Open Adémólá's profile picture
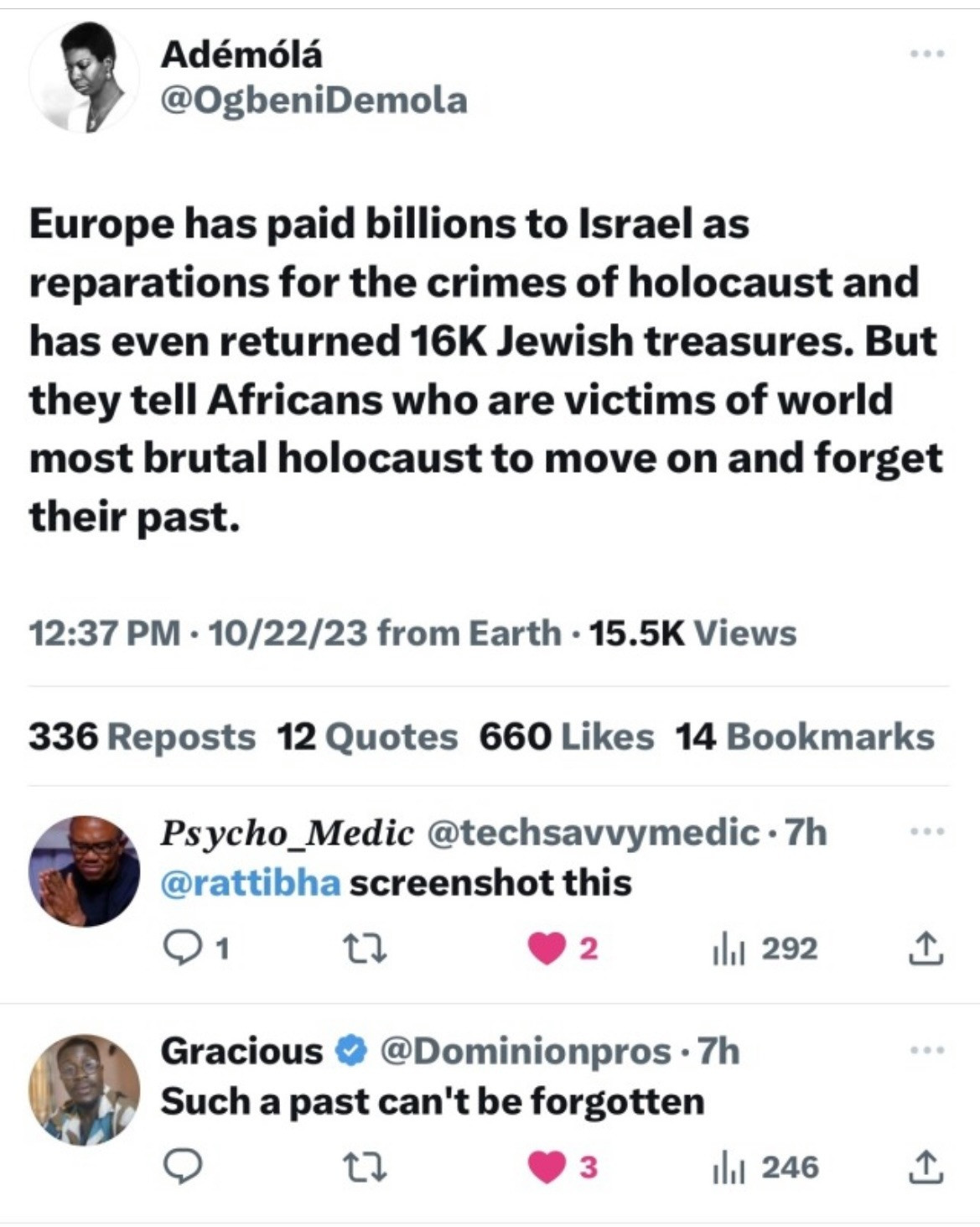This screenshot has height=1227, width=980. (84, 77)
